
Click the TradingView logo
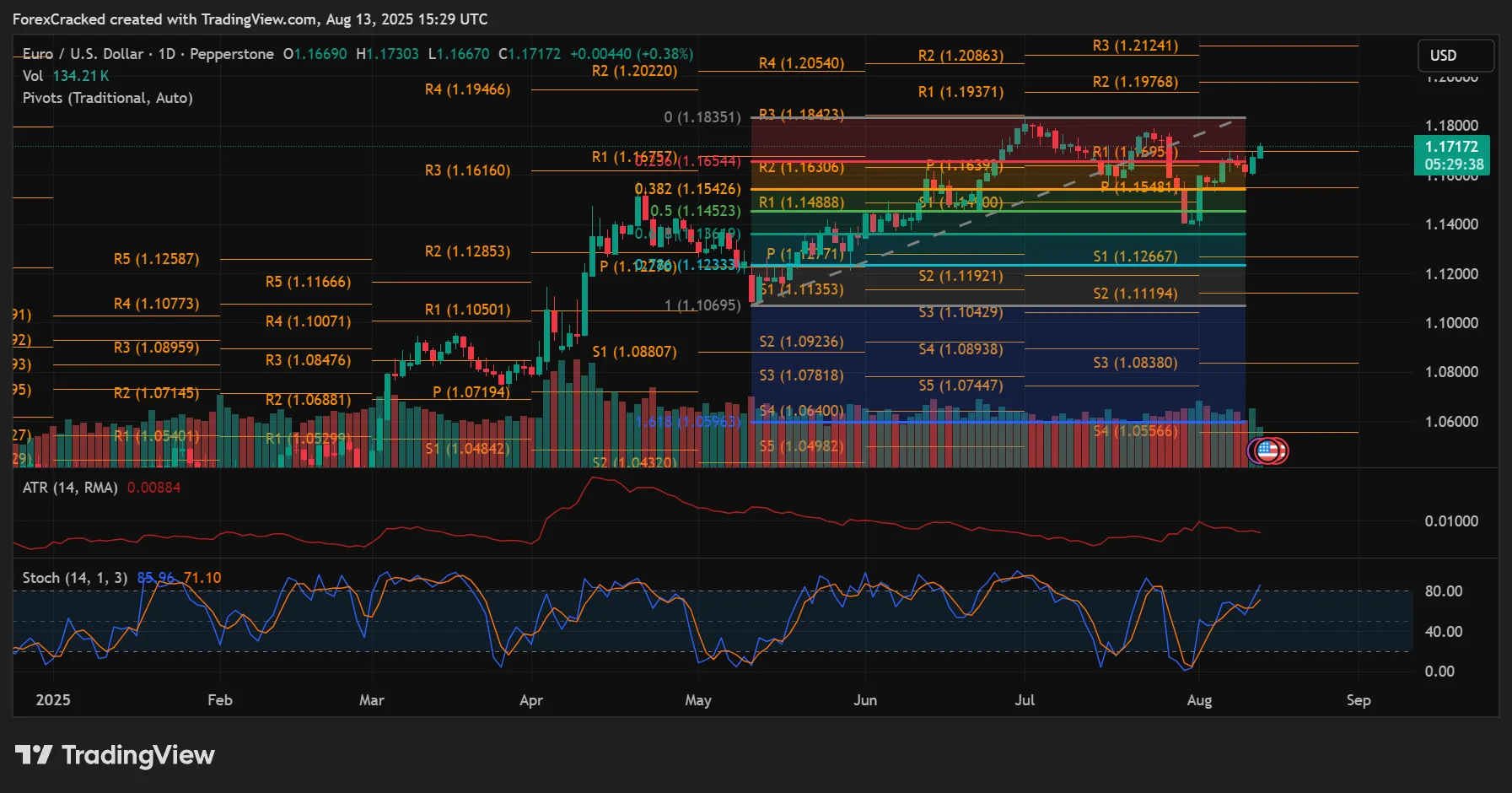116,755
